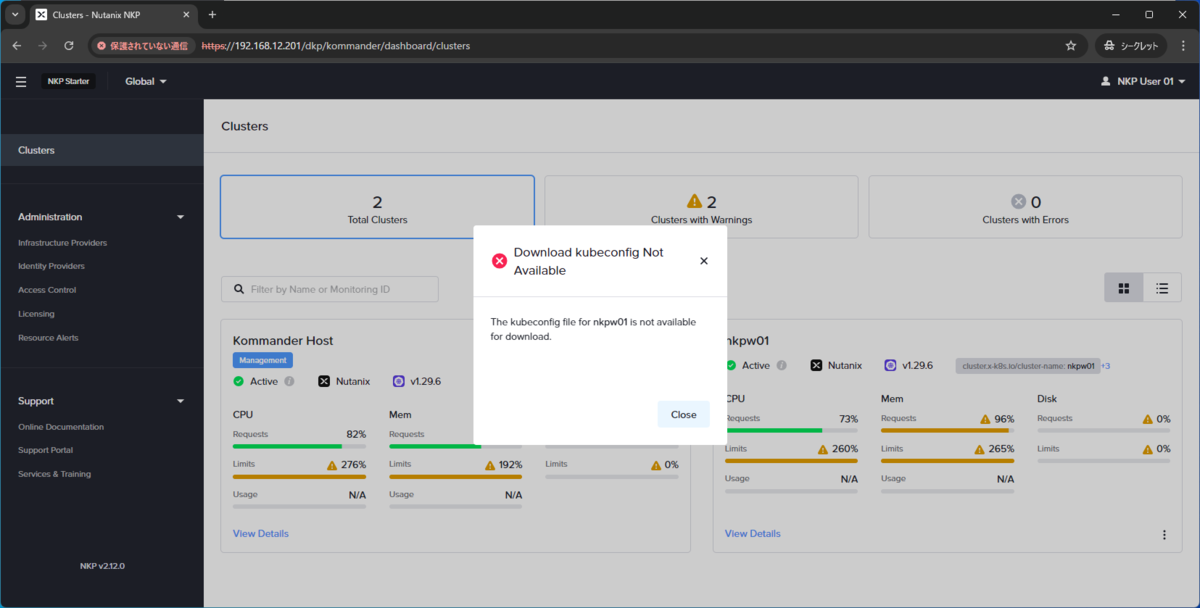Select the Total Clusters summary card
Screen dimensions: 1200x608
click(377, 207)
